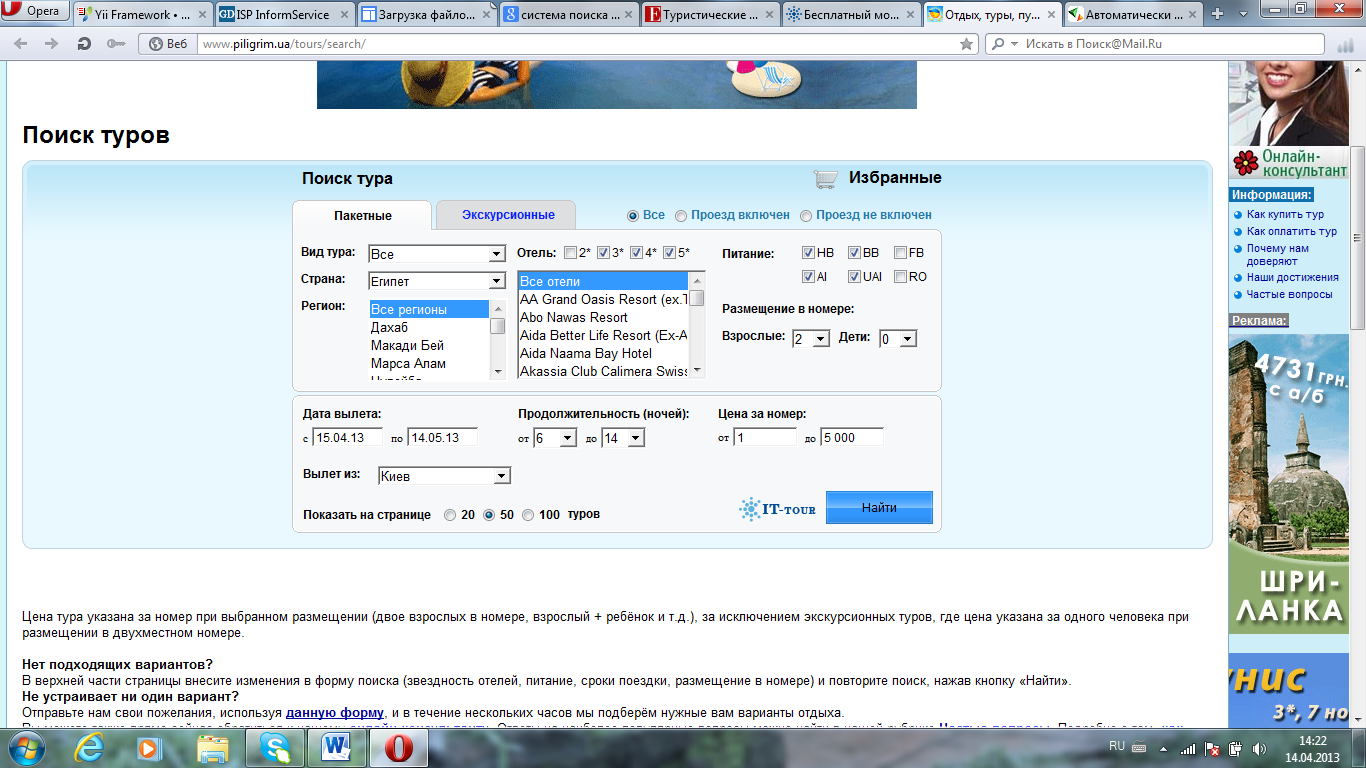Select the Проезд включен radio button

tap(681, 215)
